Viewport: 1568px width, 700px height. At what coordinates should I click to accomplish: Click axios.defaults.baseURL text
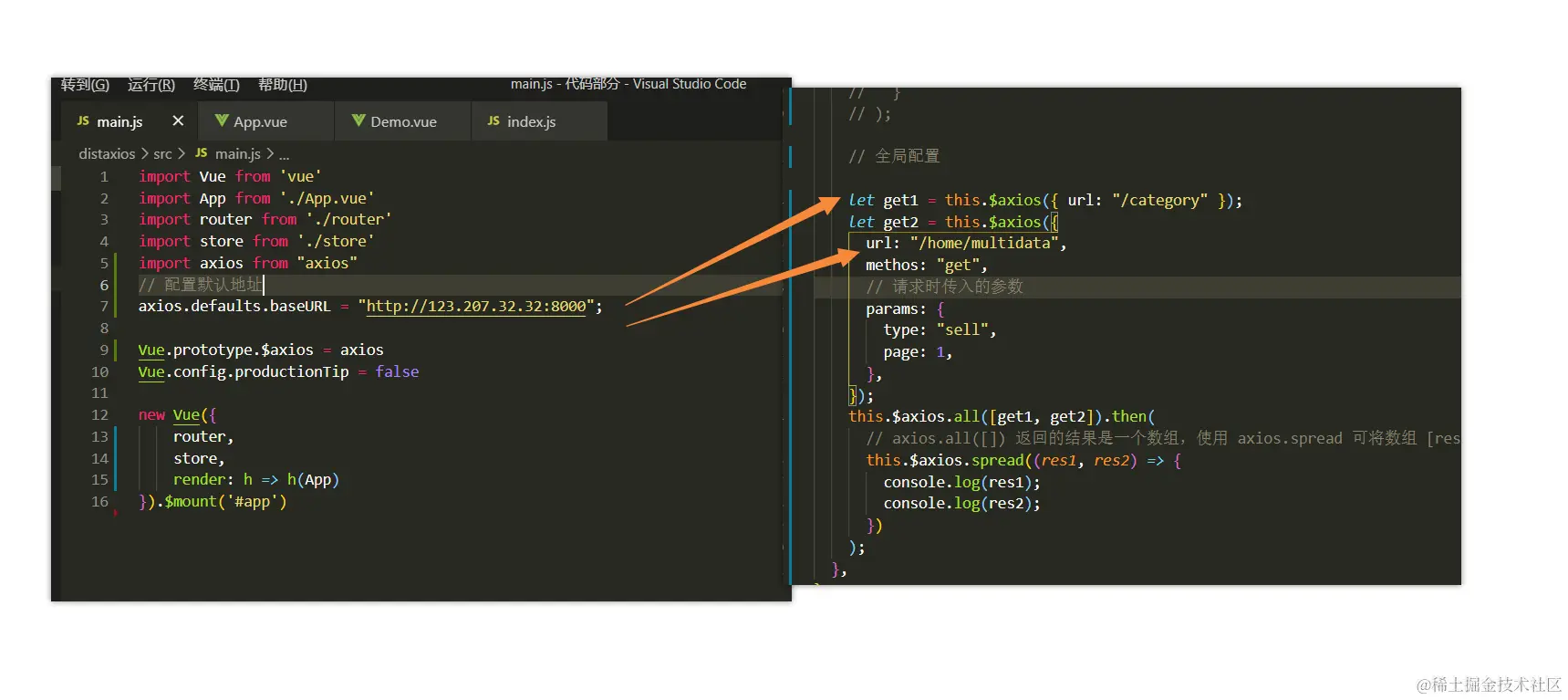[234, 307]
